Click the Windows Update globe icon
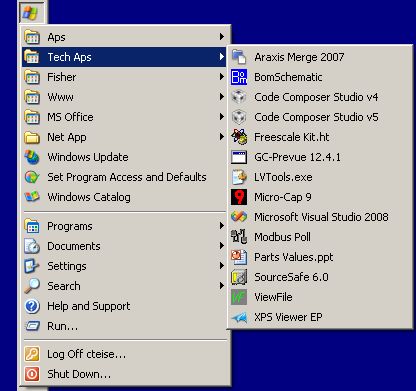The width and height of the screenshot is (416, 391). coord(32,157)
